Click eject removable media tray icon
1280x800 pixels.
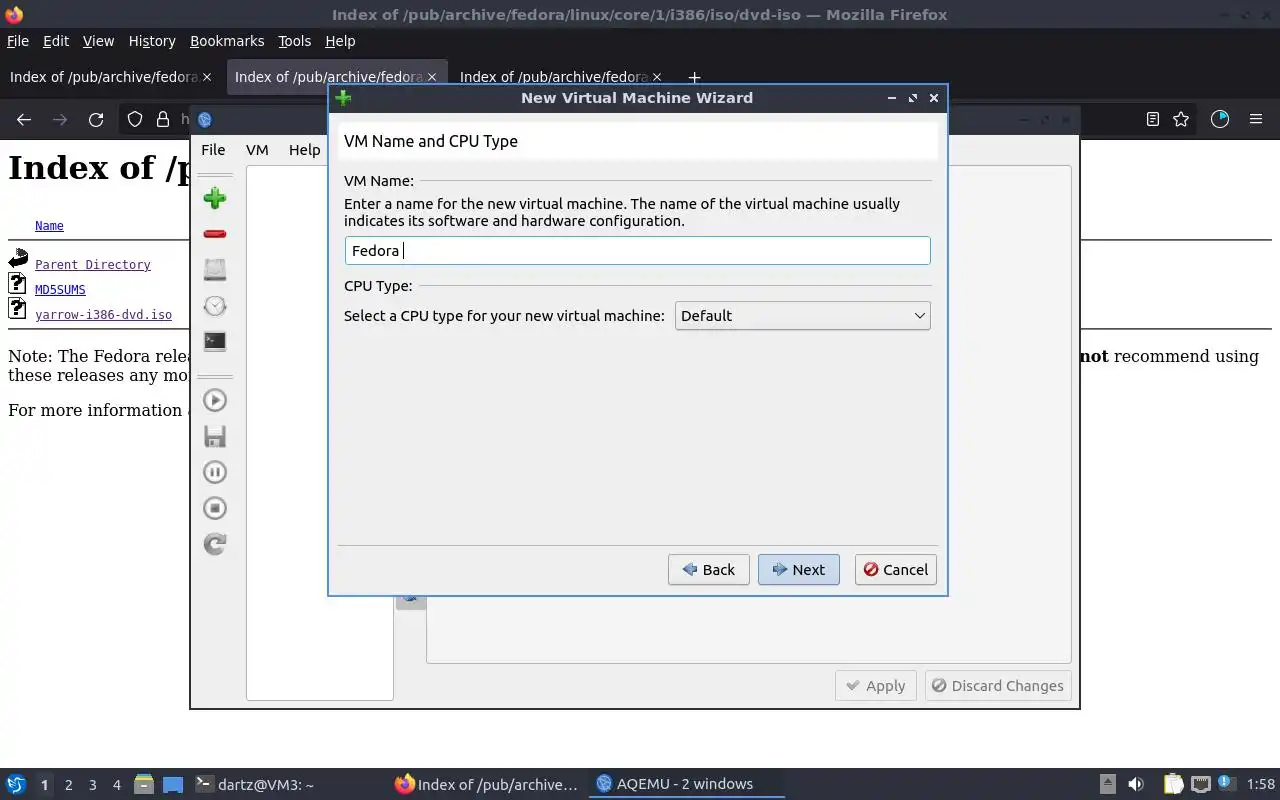pyautogui.click(x=1107, y=784)
